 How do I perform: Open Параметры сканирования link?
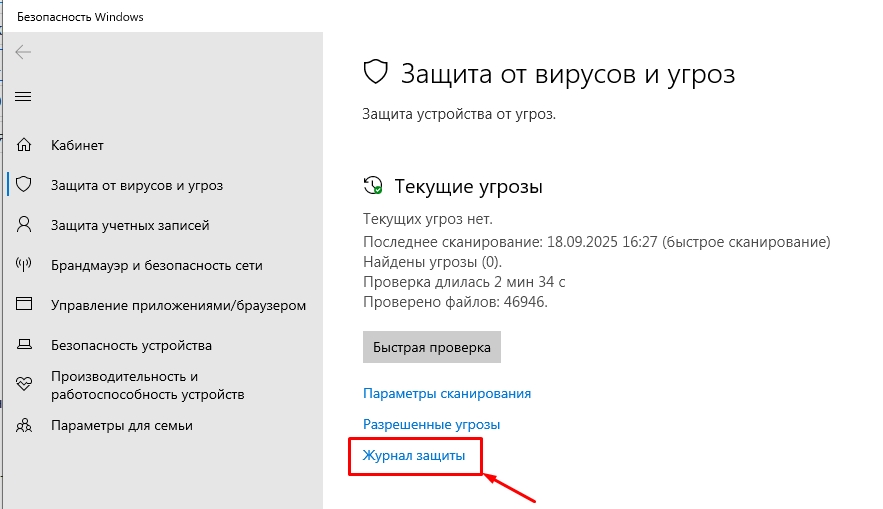pyautogui.click(x=446, y=394)
